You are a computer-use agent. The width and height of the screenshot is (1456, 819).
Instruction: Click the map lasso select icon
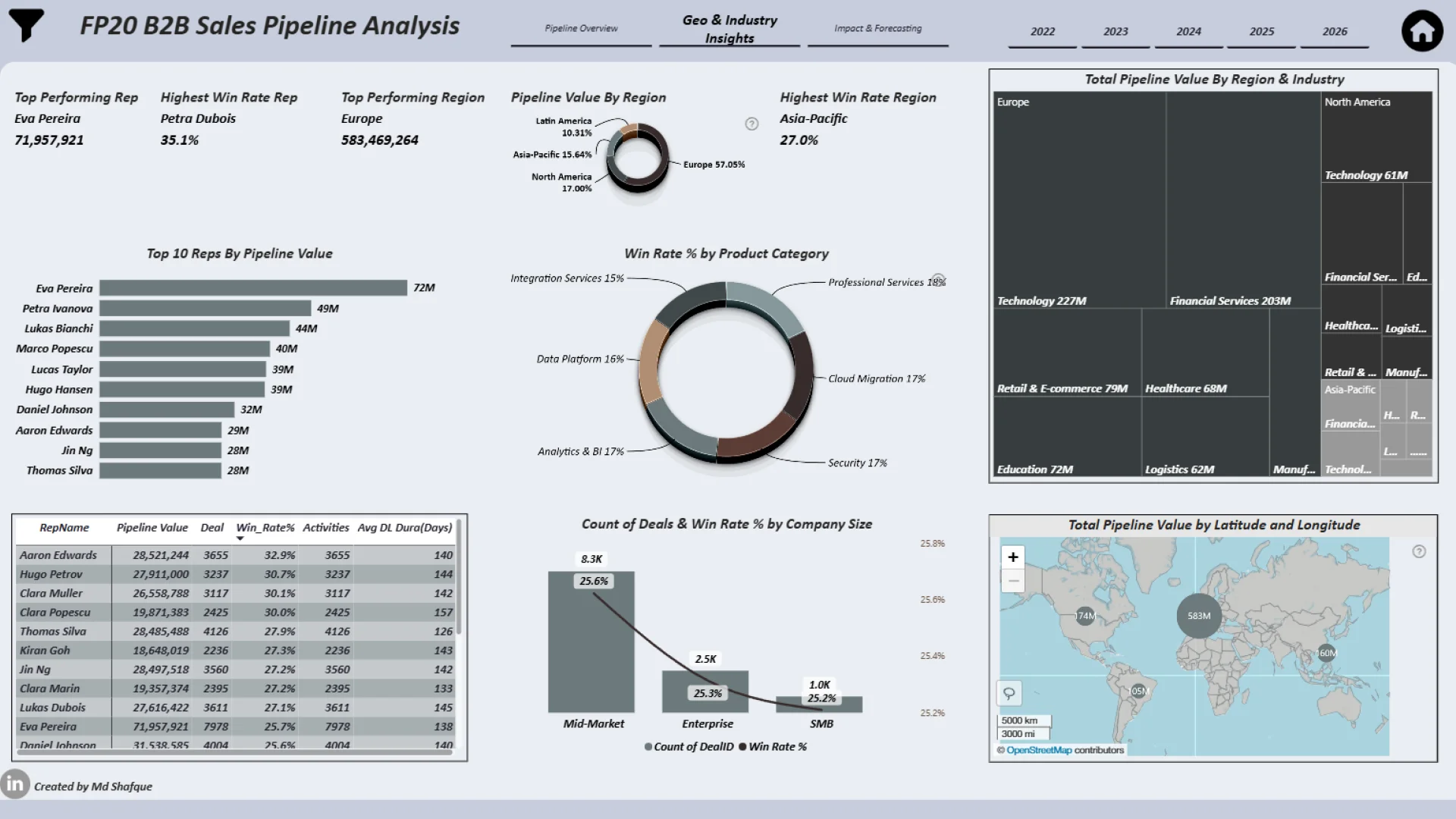pos(1009,693)
